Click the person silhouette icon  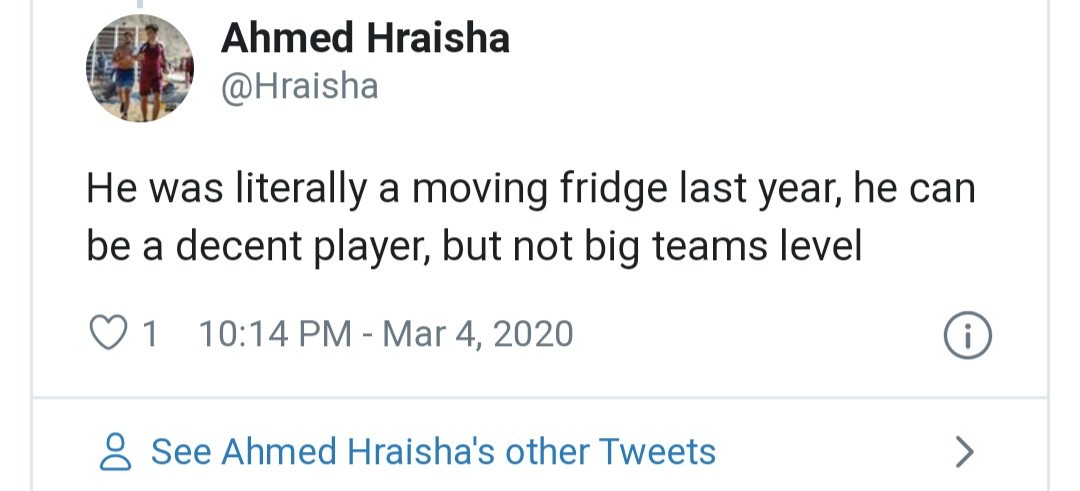(117, 452)
